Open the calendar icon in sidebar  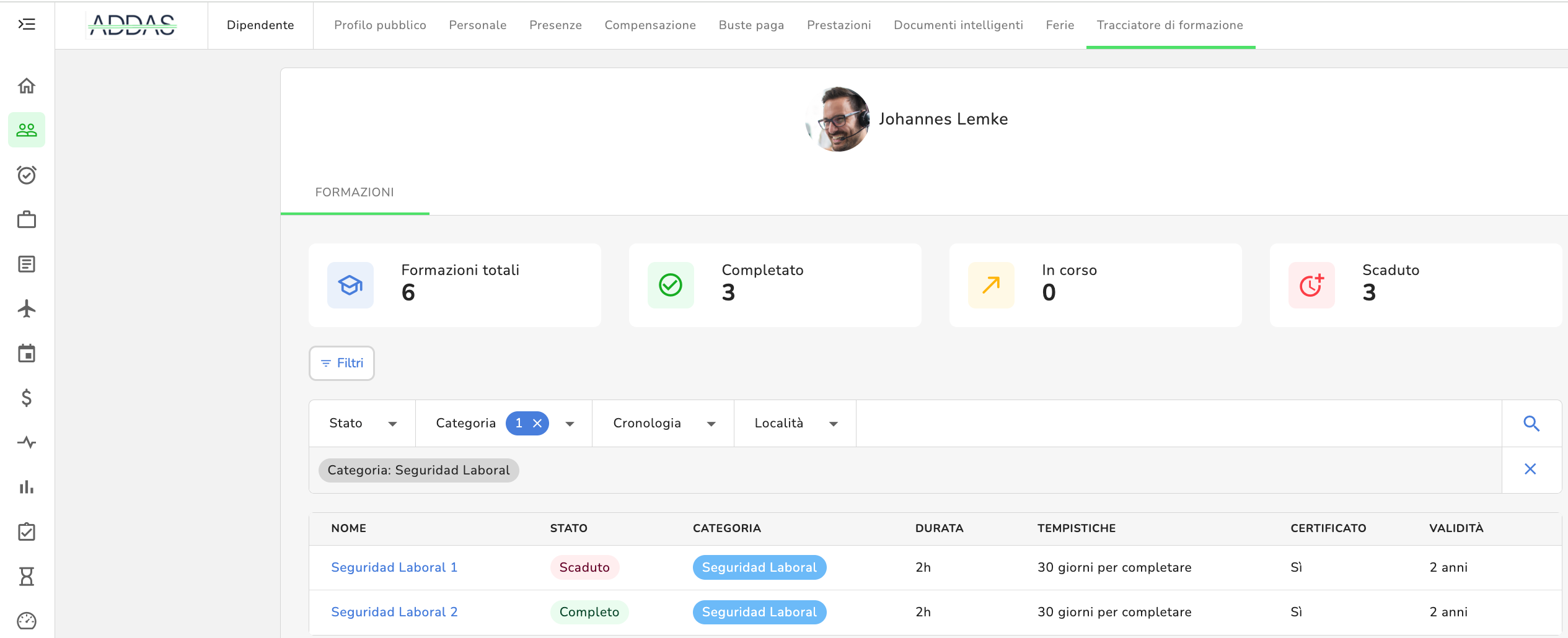pos(27,353)
